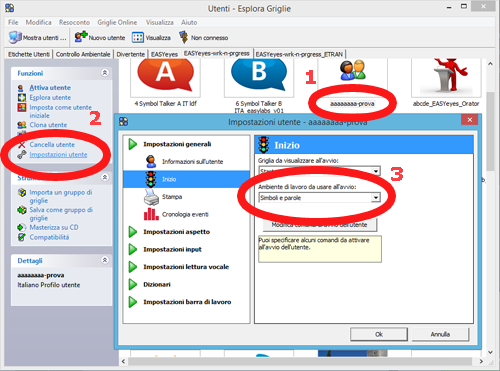Switch to Controllo Ambientale tab
This screenshot has width=500, height=371.
click(83, 54)
